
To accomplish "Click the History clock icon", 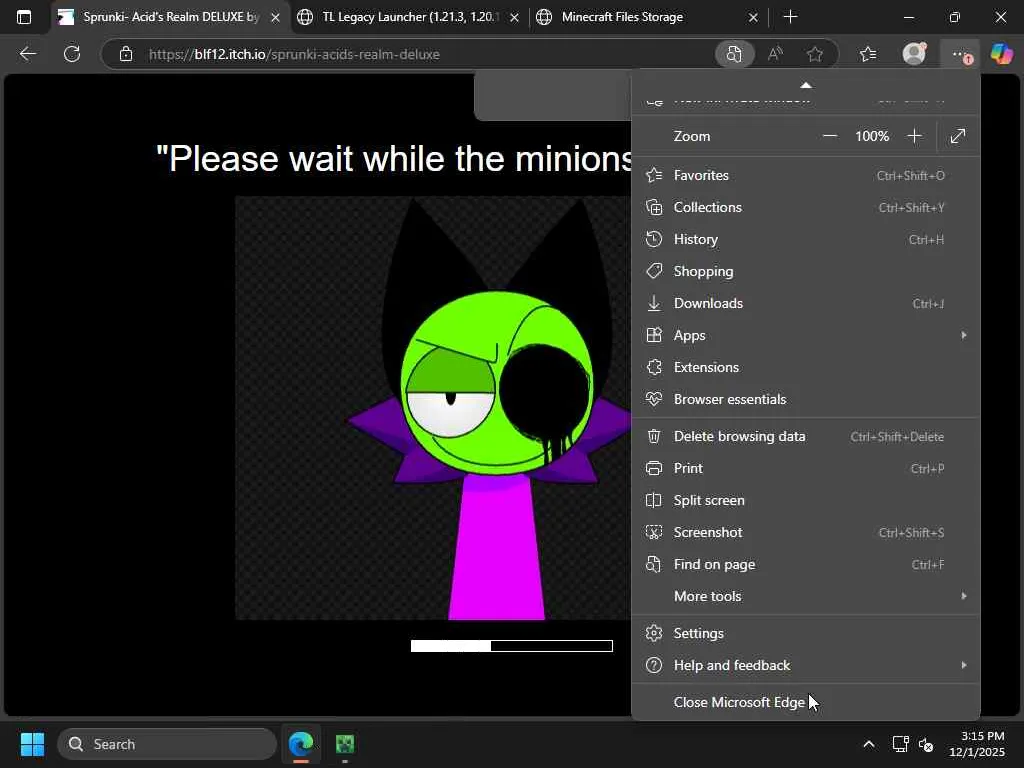I will 654,239.
